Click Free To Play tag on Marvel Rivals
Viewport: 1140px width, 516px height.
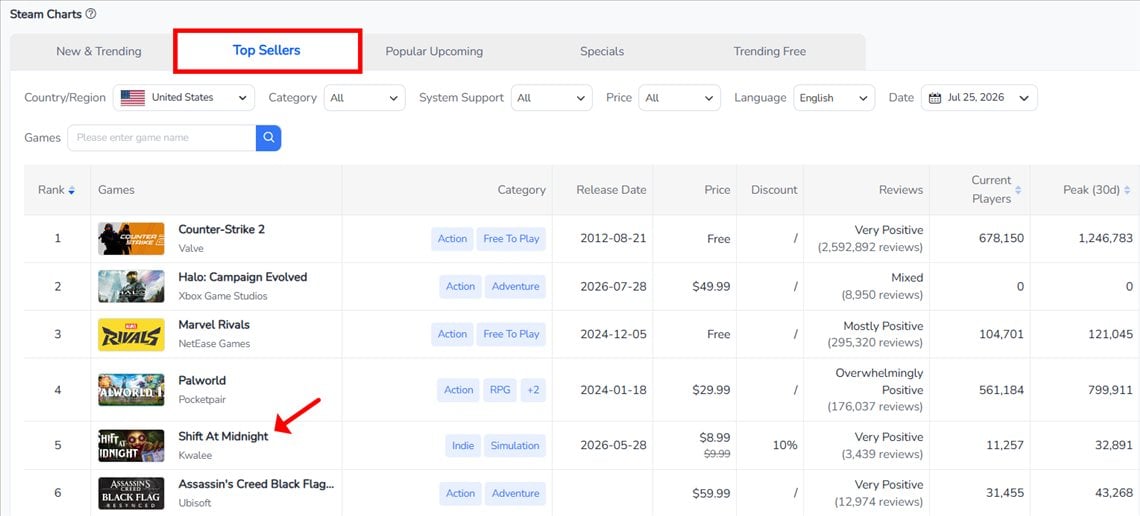point(511,334)
